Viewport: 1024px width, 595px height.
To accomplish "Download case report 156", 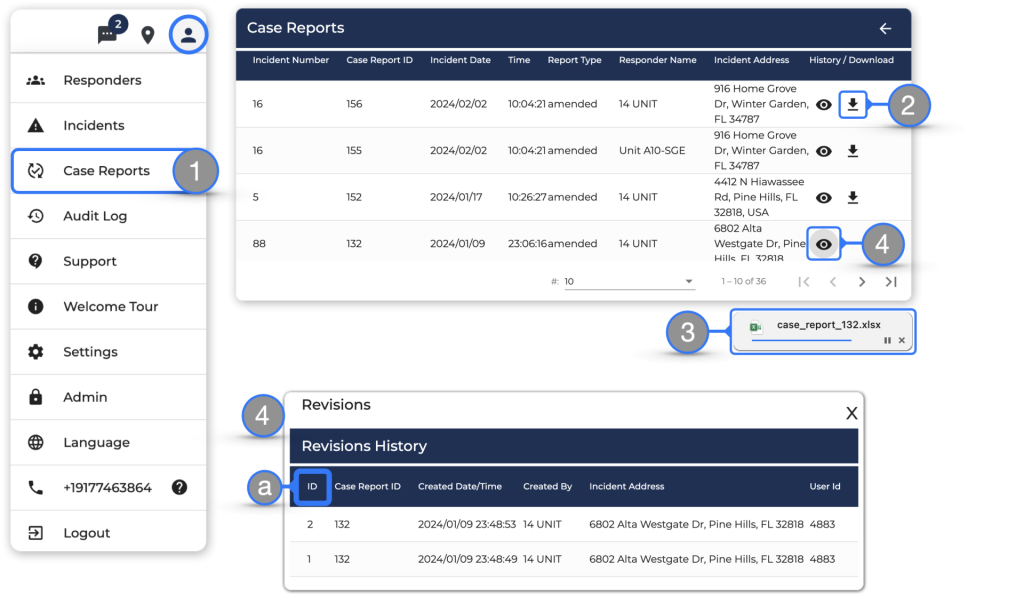I will pyautogui.click(x=852, y=105).
